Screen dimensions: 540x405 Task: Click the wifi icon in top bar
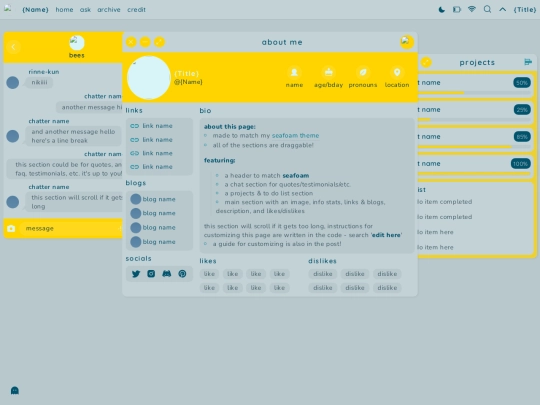click(472, 9)
